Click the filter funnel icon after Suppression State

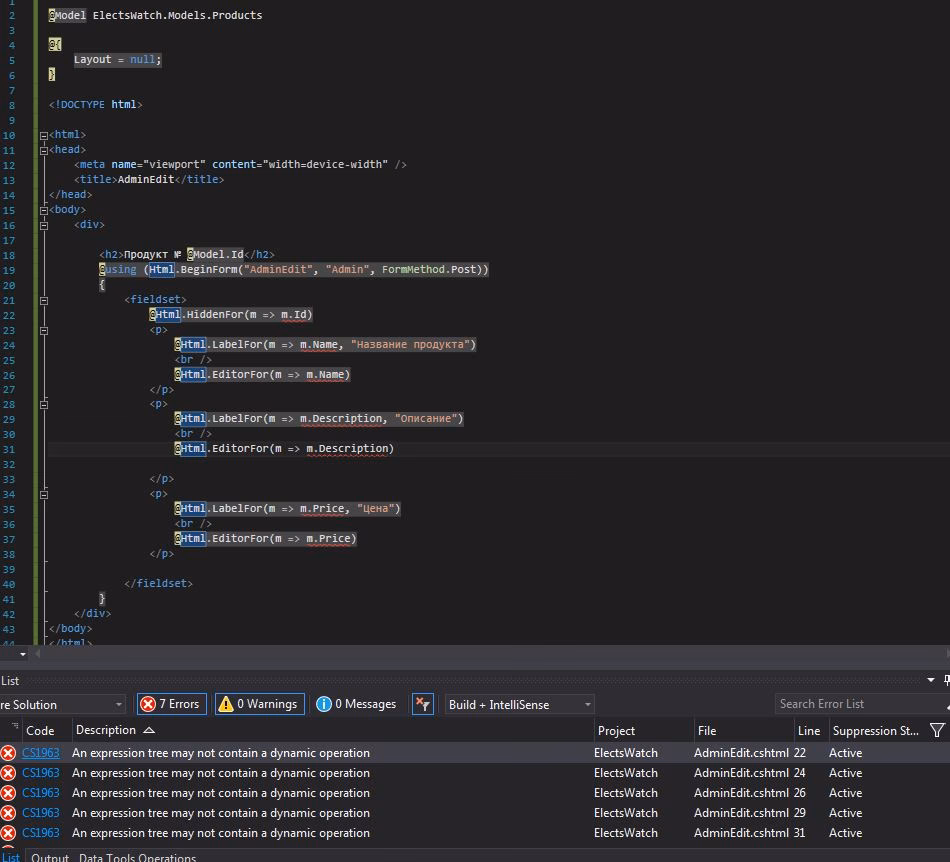[x=937, y=731]
